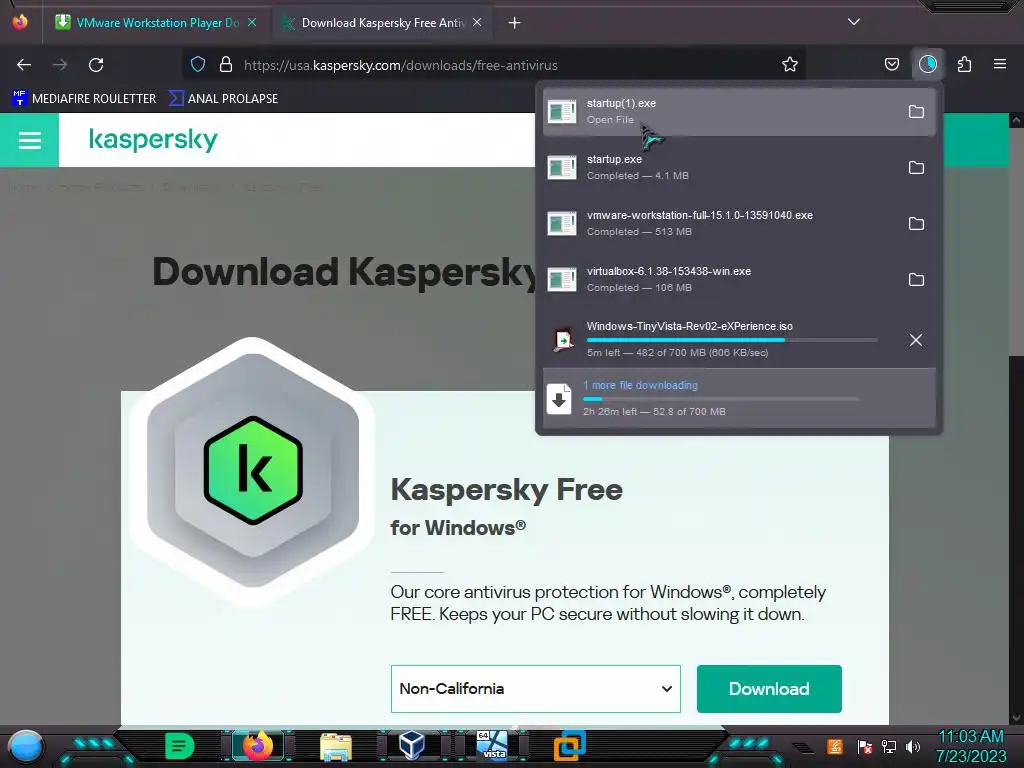
Task: Click the flag with red X tray icon
Action: pos(864,746)
